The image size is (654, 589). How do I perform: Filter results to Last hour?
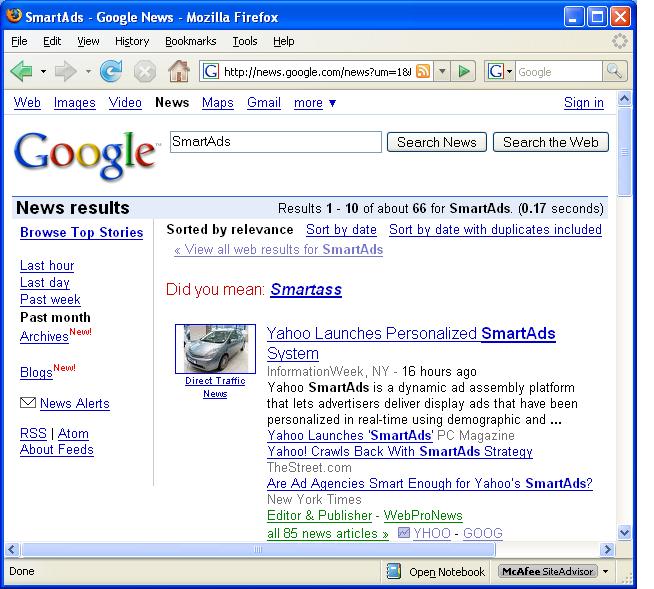click(47, 266)
